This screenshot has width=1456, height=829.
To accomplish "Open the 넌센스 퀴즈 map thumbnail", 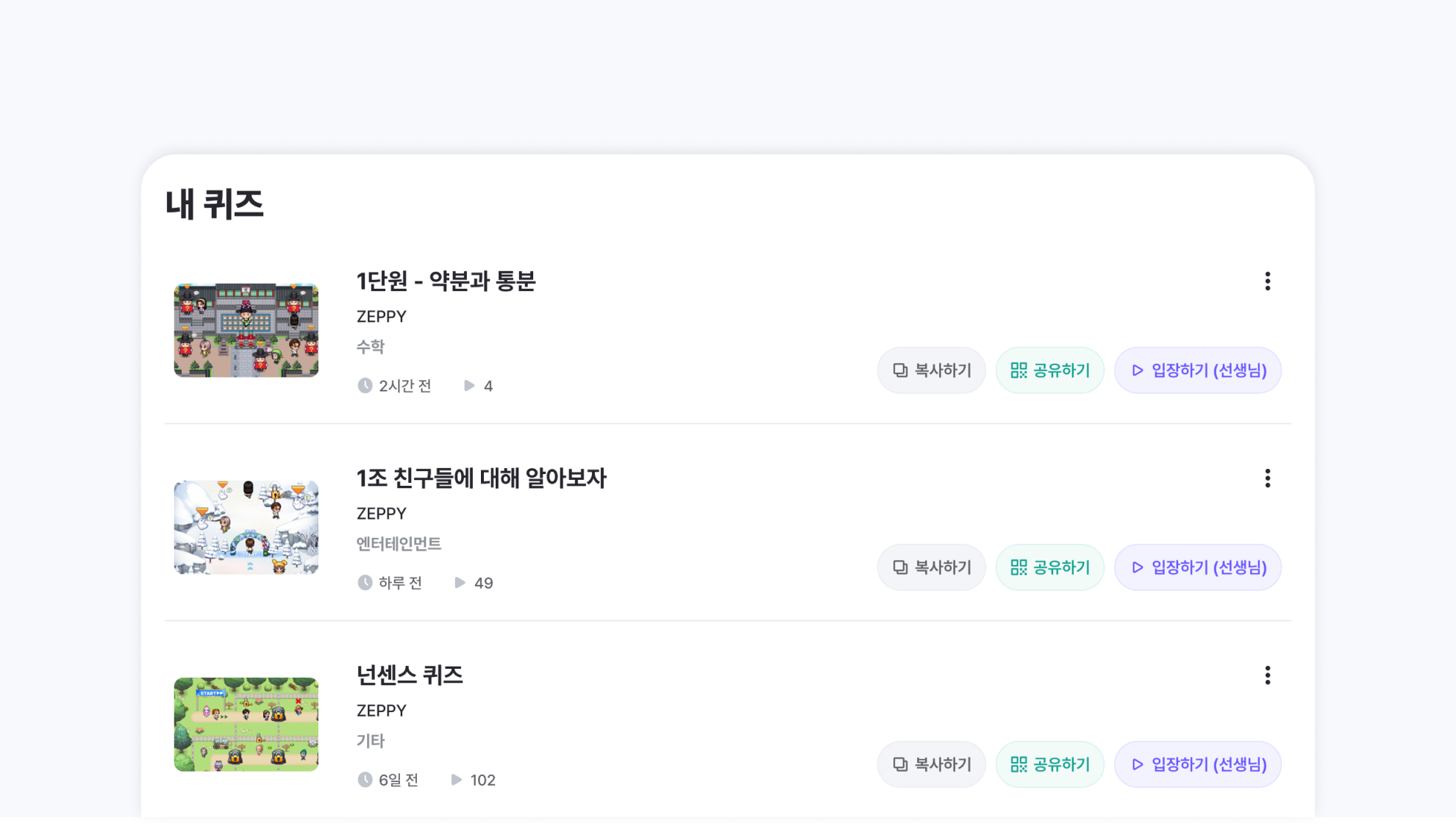I will click(246, 725).
